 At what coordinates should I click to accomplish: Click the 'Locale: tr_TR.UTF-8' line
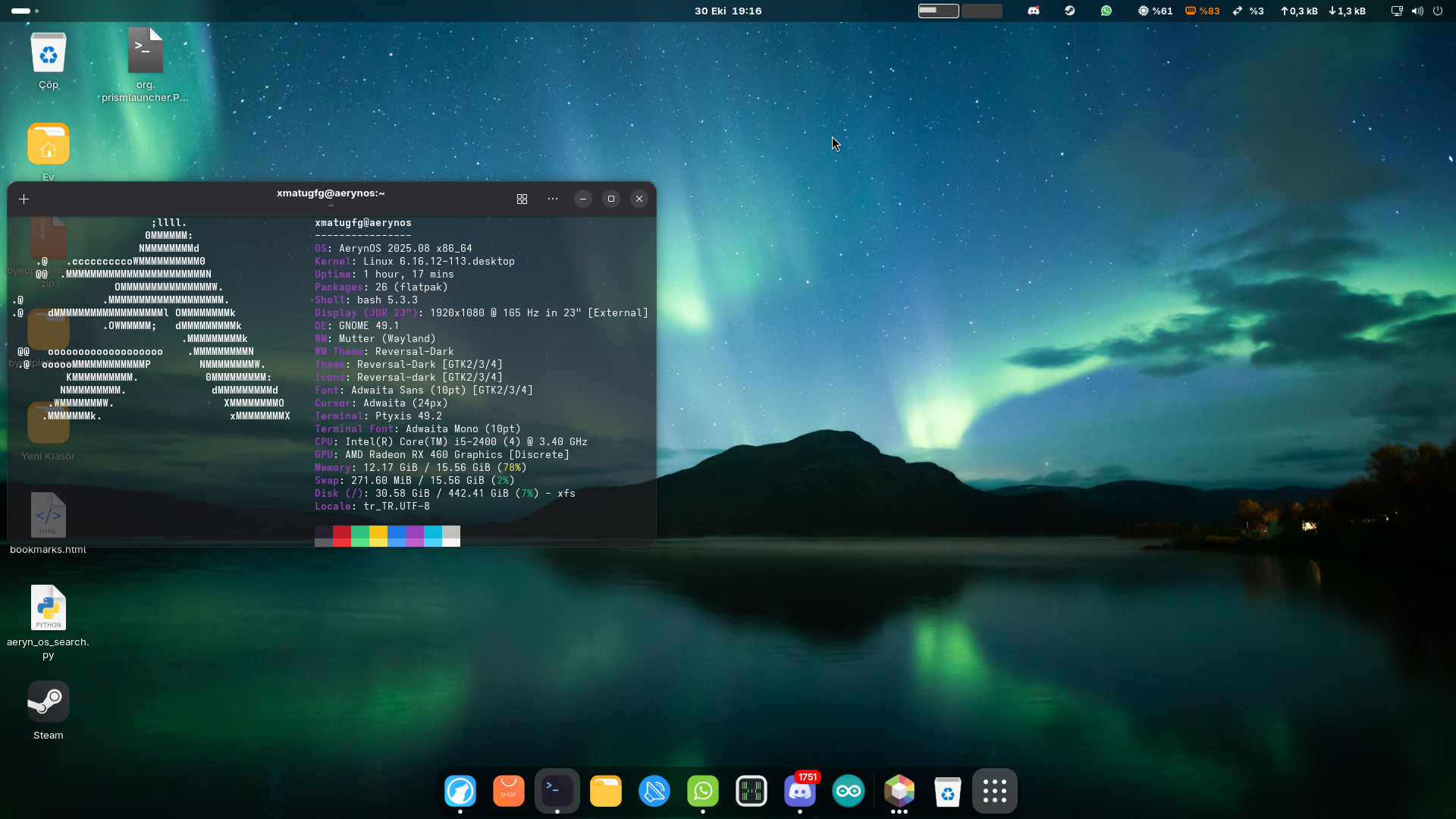pyautogui.click(x=372, y=507)
